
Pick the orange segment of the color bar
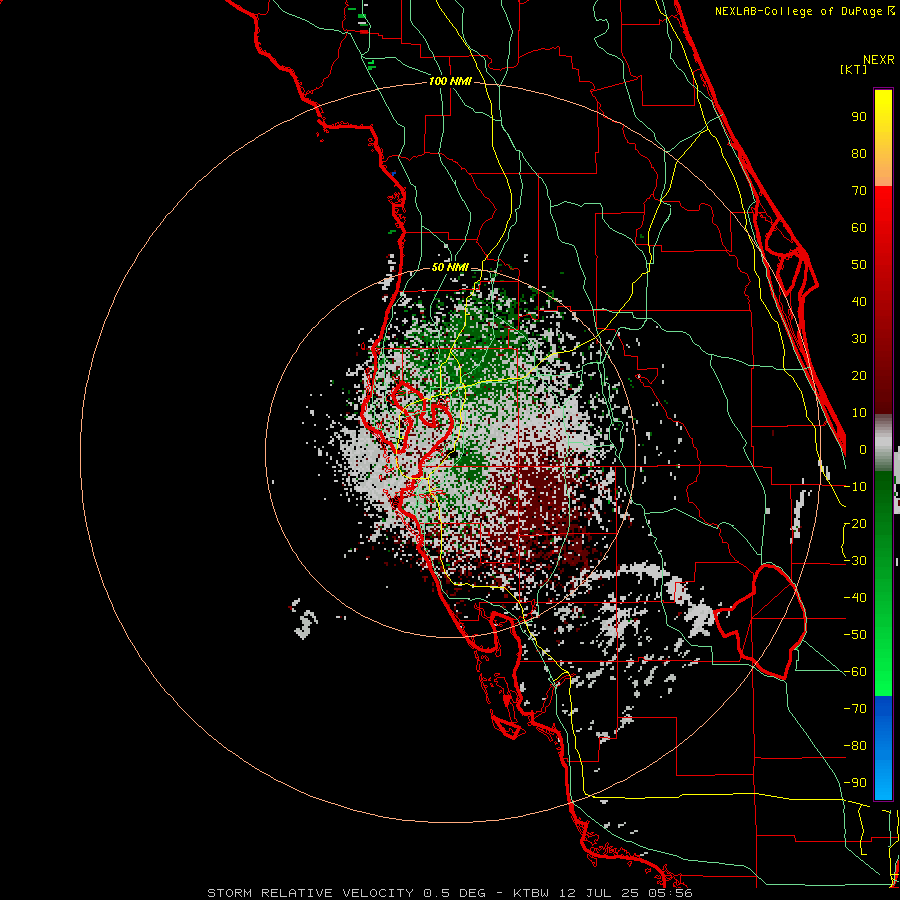(883, 164)
